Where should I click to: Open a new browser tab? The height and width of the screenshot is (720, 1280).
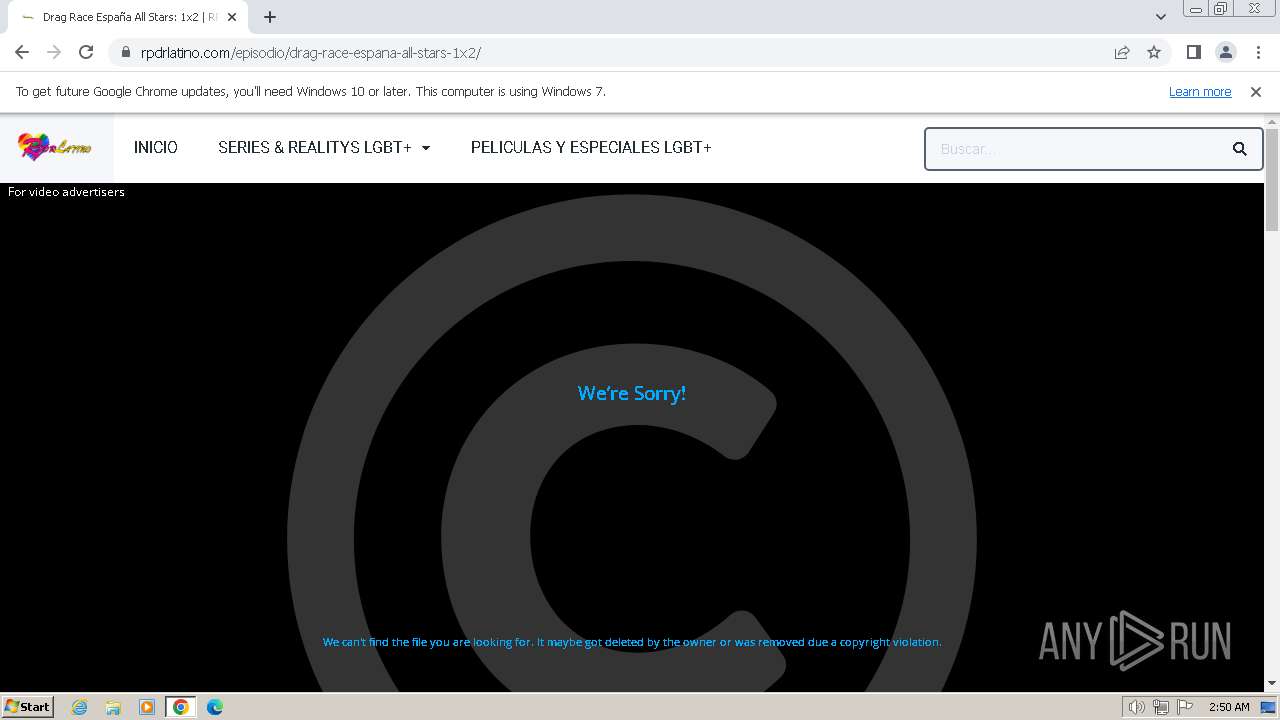point(270,17)
